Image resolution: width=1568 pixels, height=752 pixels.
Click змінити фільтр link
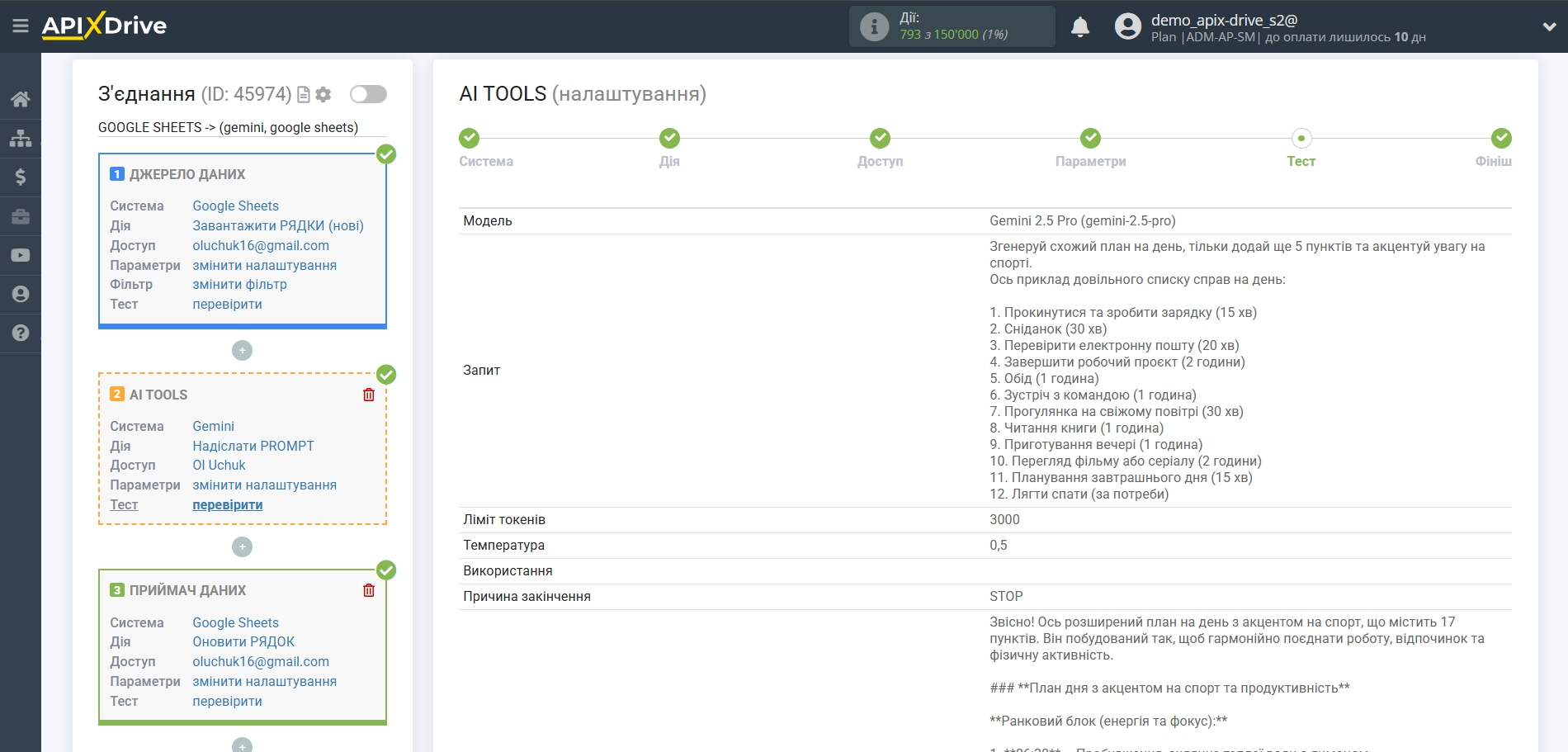click(239, 284)
